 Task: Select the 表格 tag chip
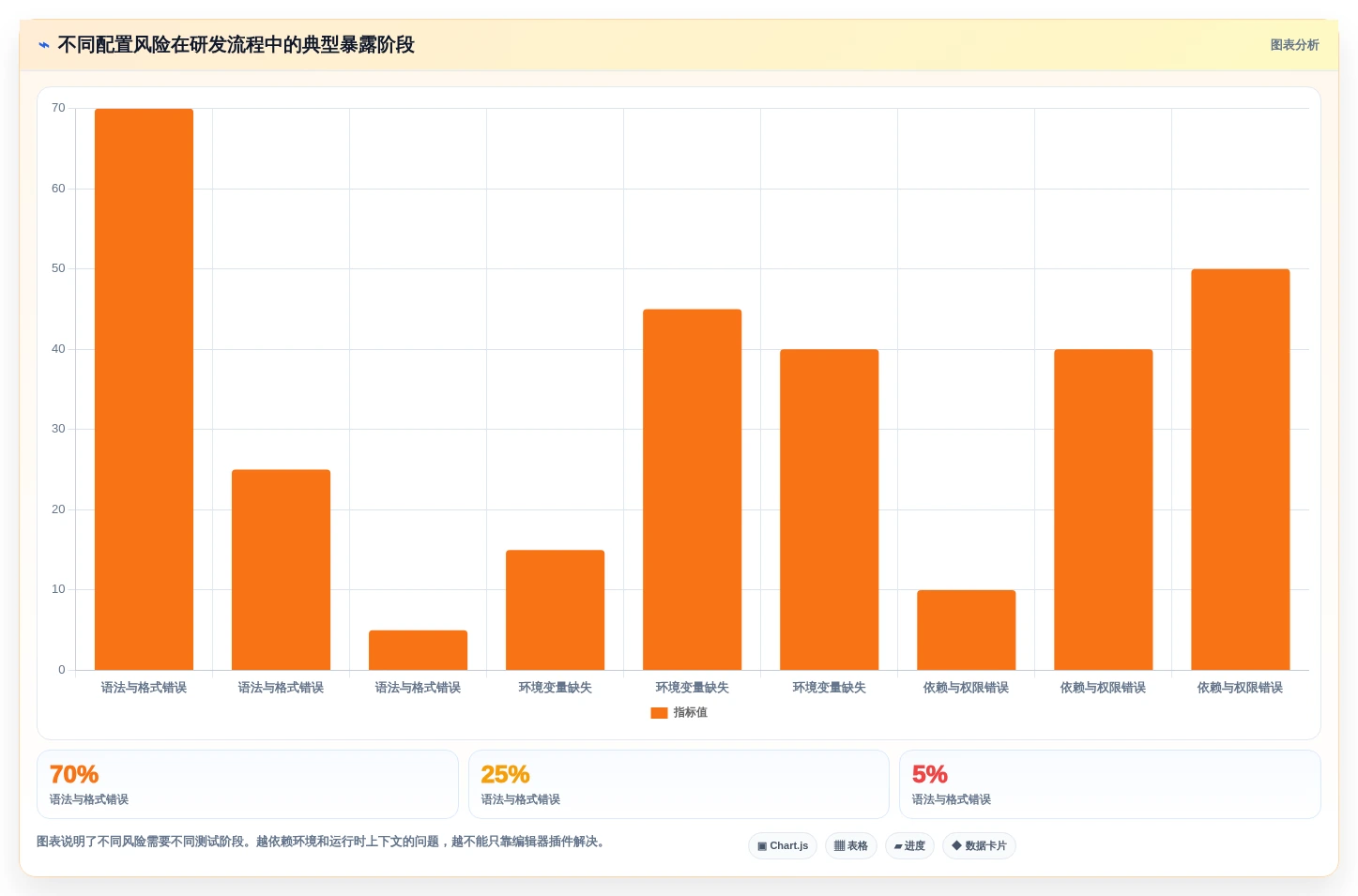[851, 845]
